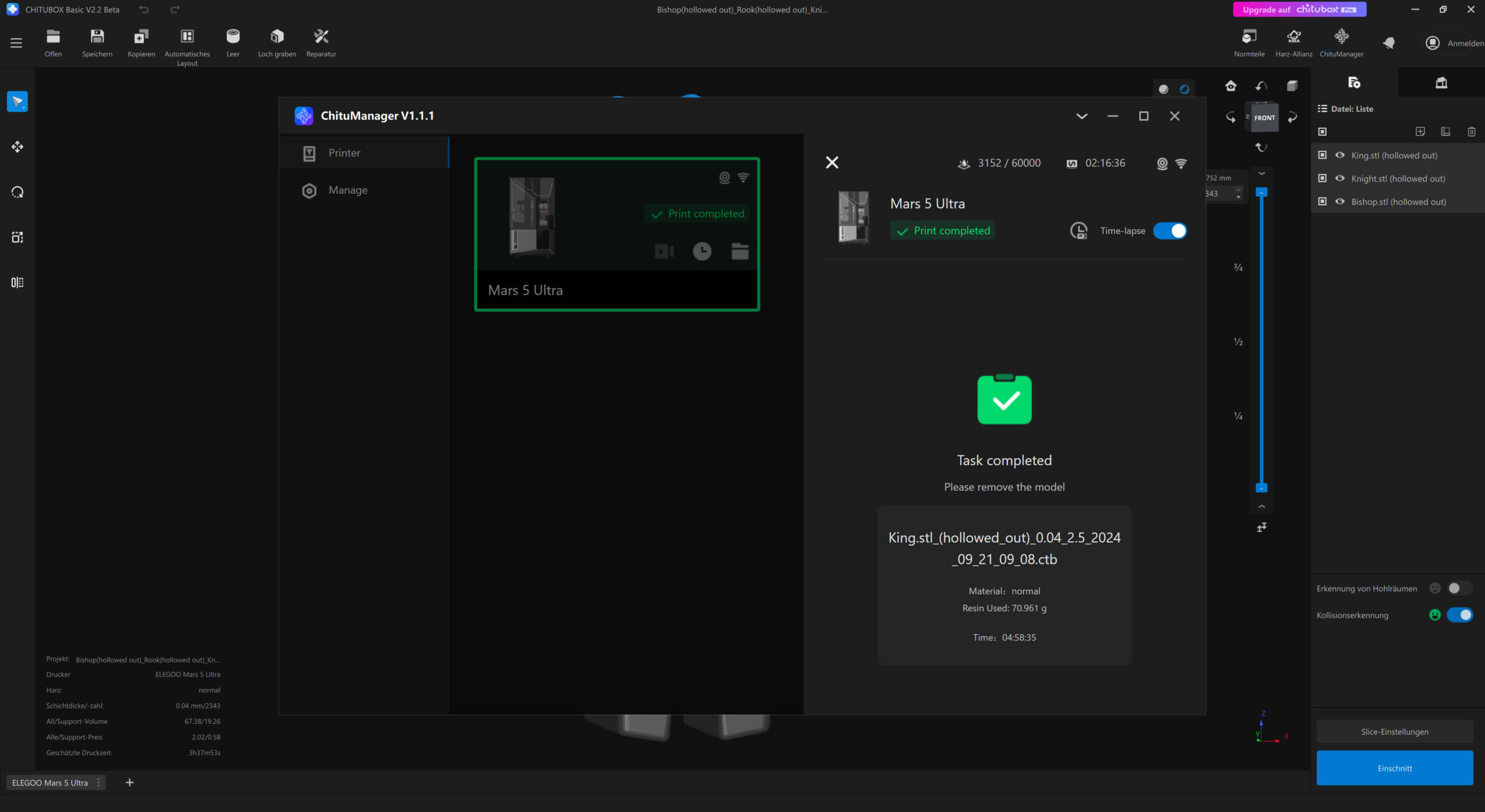Switch to the support settings panel tab
This screenshot has height=812, width=1485.
(x=1441, y=83)
